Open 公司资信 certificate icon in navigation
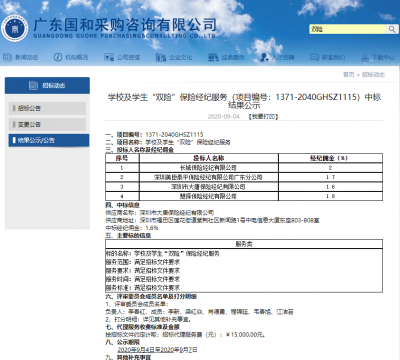400x360 pixels. pos(109,57)
